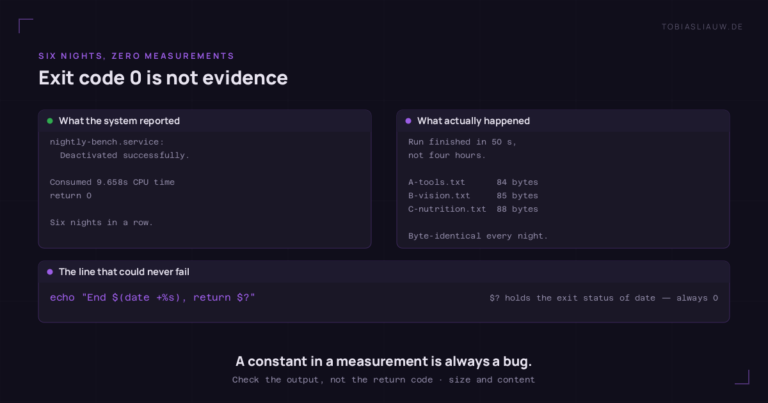The width and height of the screenshot is (768, 403).
Task: Click the TOBIASLIAUW.DE site label
Action: [702, 27]
